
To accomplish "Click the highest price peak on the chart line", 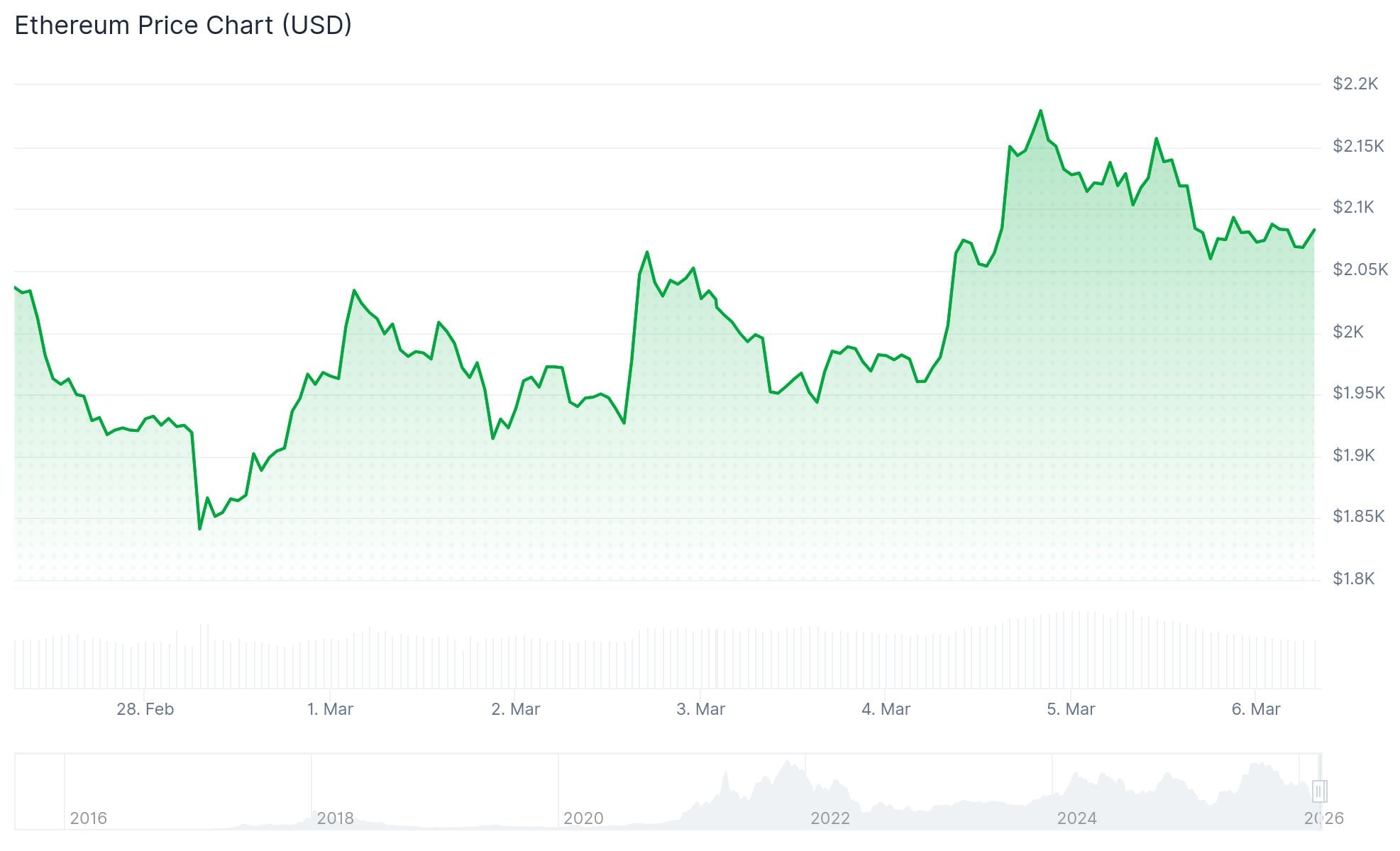I will [1040, 111].
